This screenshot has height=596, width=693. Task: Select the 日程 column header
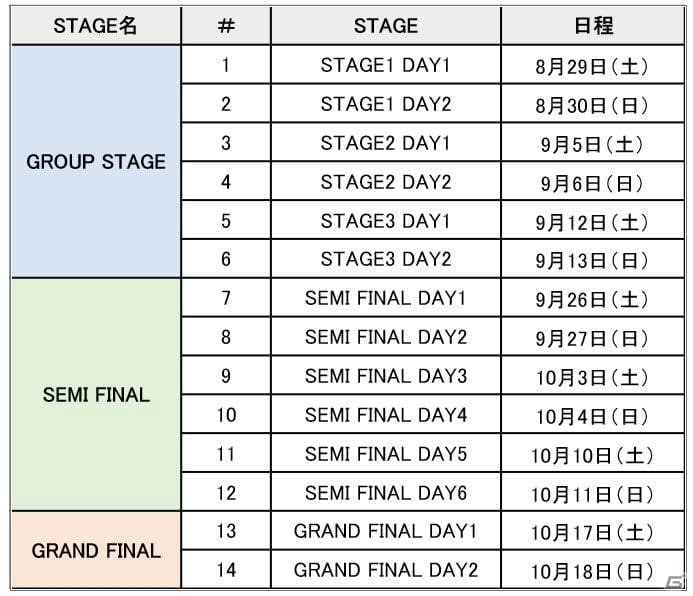click(x=593, y=26)
